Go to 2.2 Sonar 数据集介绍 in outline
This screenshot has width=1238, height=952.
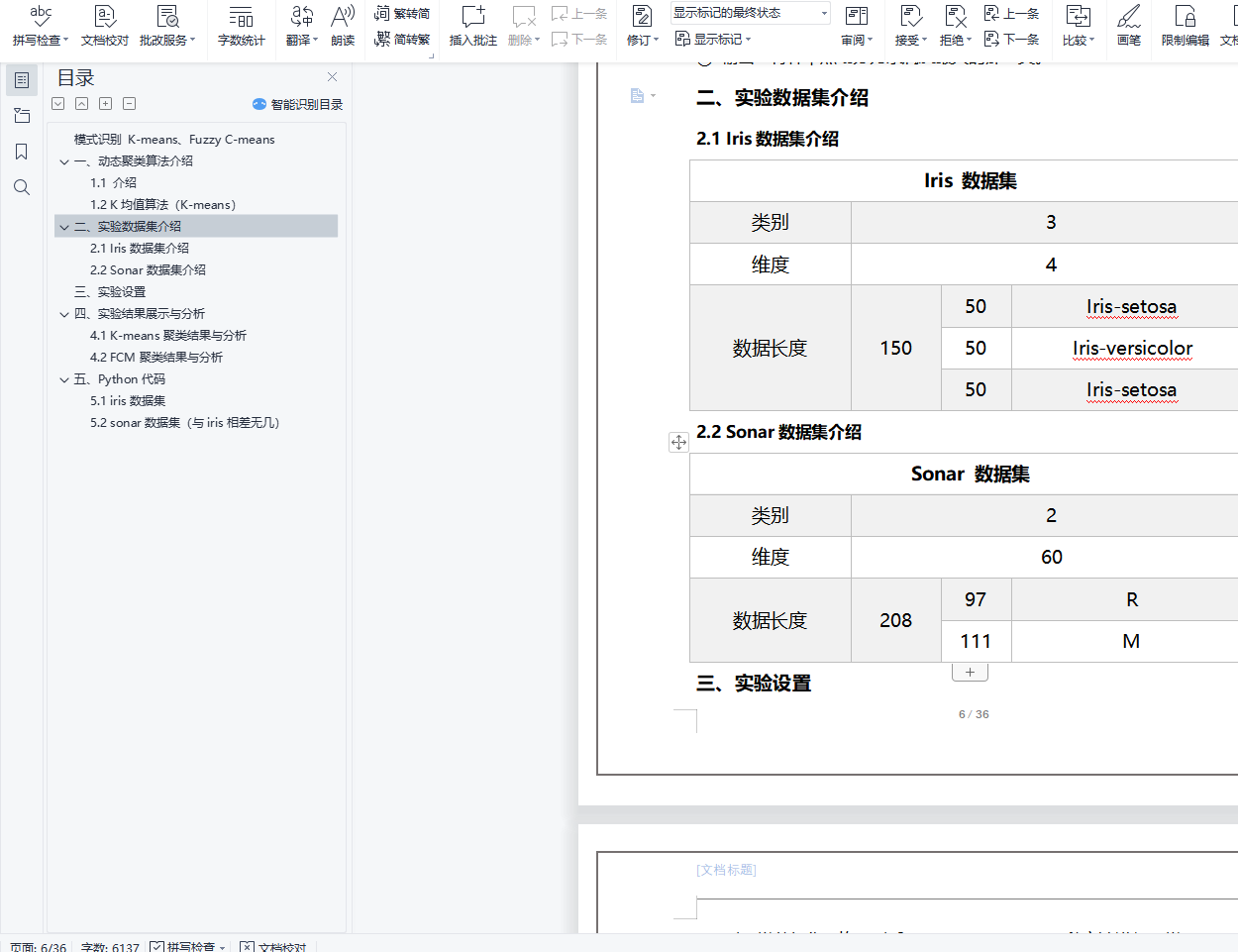pos(148,270)
